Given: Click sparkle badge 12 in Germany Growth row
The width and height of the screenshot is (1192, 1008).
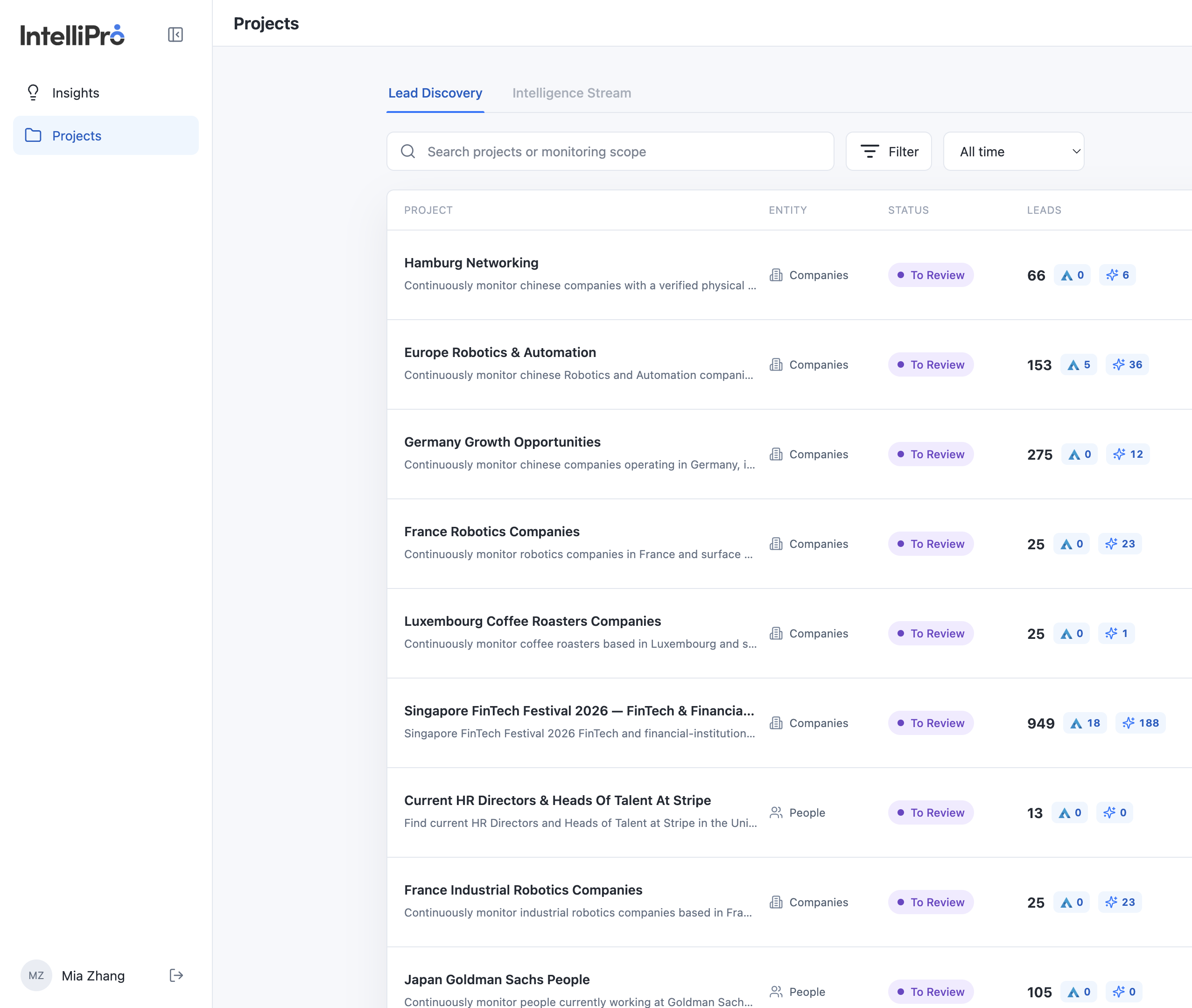Looking at the screenshot, I should (x=1128, y=454).
